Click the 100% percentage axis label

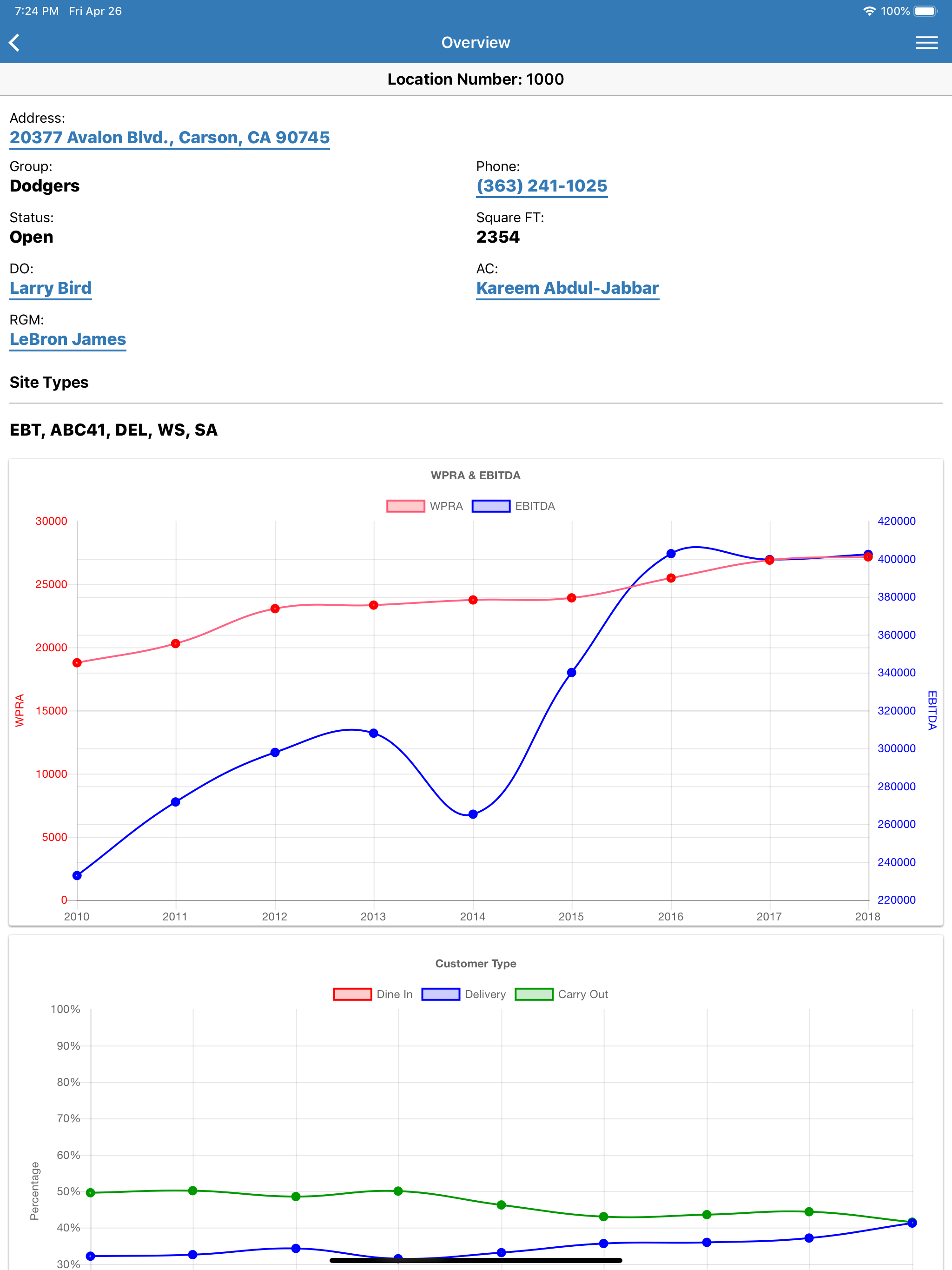point(66,1009)
